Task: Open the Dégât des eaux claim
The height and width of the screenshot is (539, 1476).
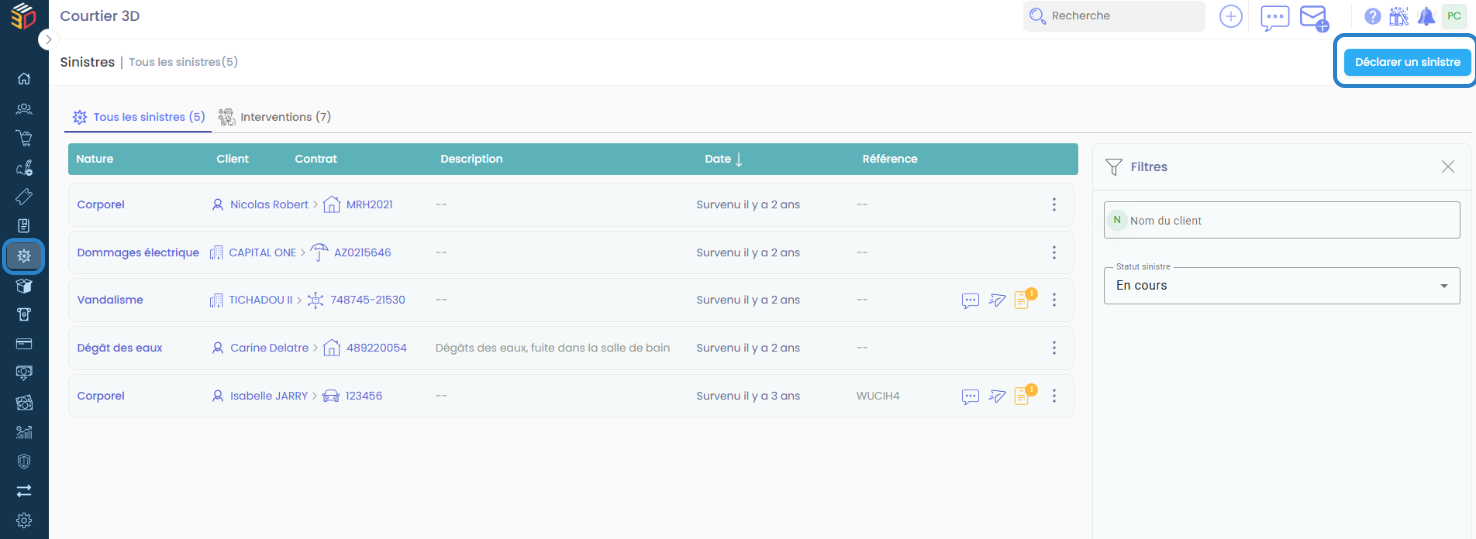Action: (119, 348)
